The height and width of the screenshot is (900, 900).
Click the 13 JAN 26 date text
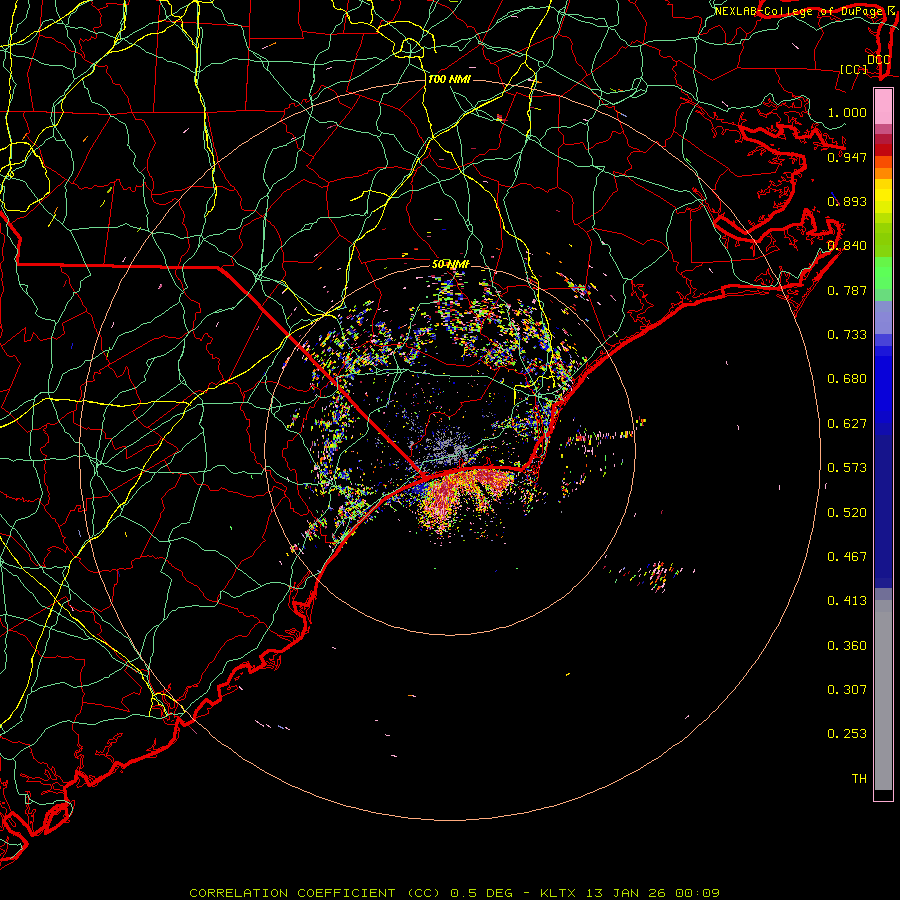coord(627,893)
